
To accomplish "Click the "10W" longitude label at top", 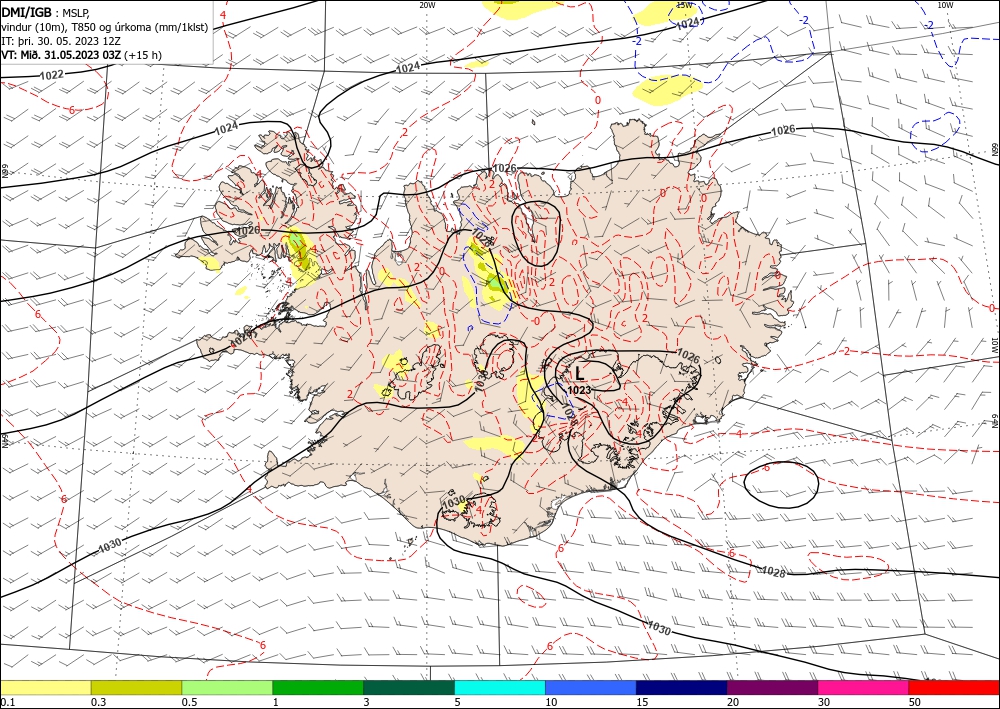I will click(945, 5).
